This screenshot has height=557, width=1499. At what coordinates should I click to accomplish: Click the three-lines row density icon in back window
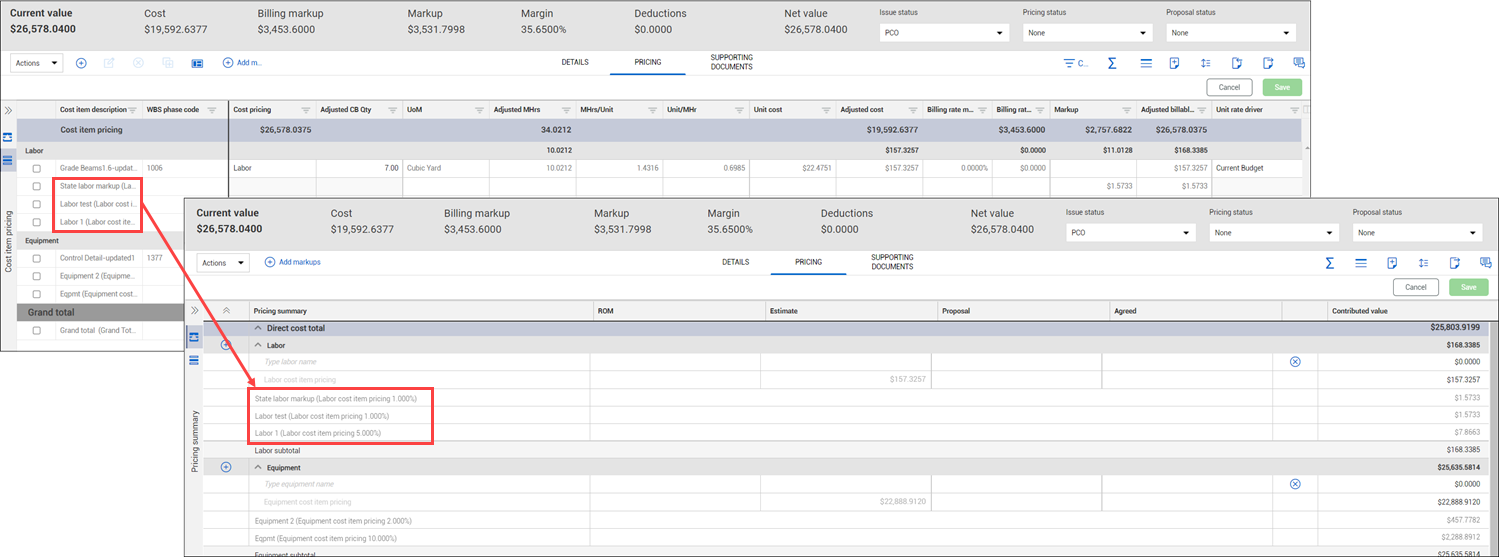point(1146,63)
